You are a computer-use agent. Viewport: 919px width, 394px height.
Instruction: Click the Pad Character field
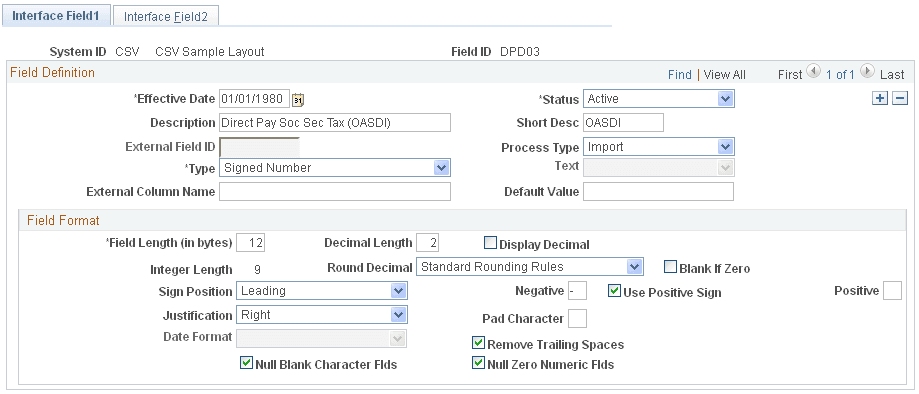[577, 318]
